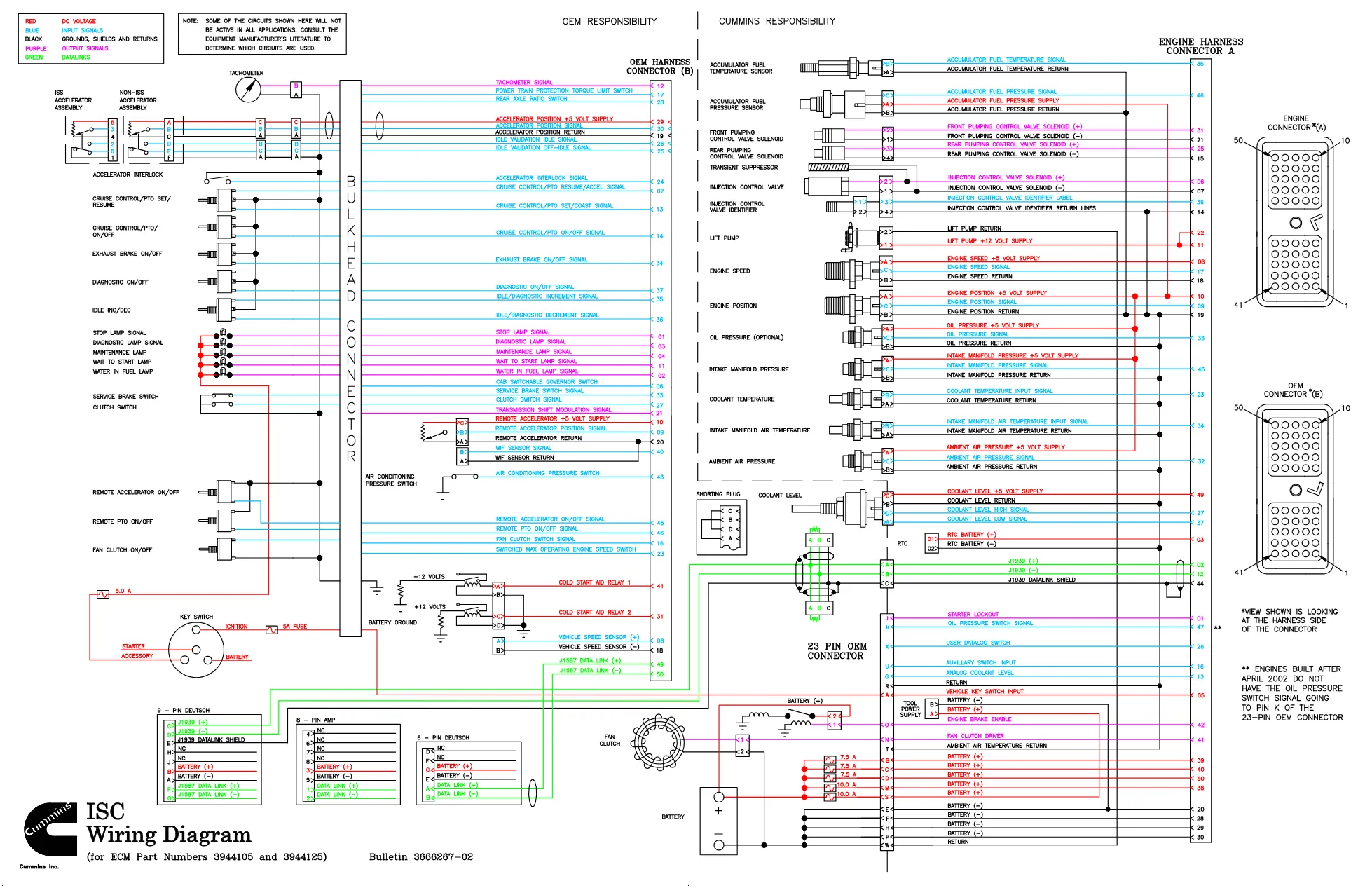Click the 'ENGINE BRAKE ENABLE' wire label
The width and height of the screenshot is (1372, 888).
click(980, 720)
